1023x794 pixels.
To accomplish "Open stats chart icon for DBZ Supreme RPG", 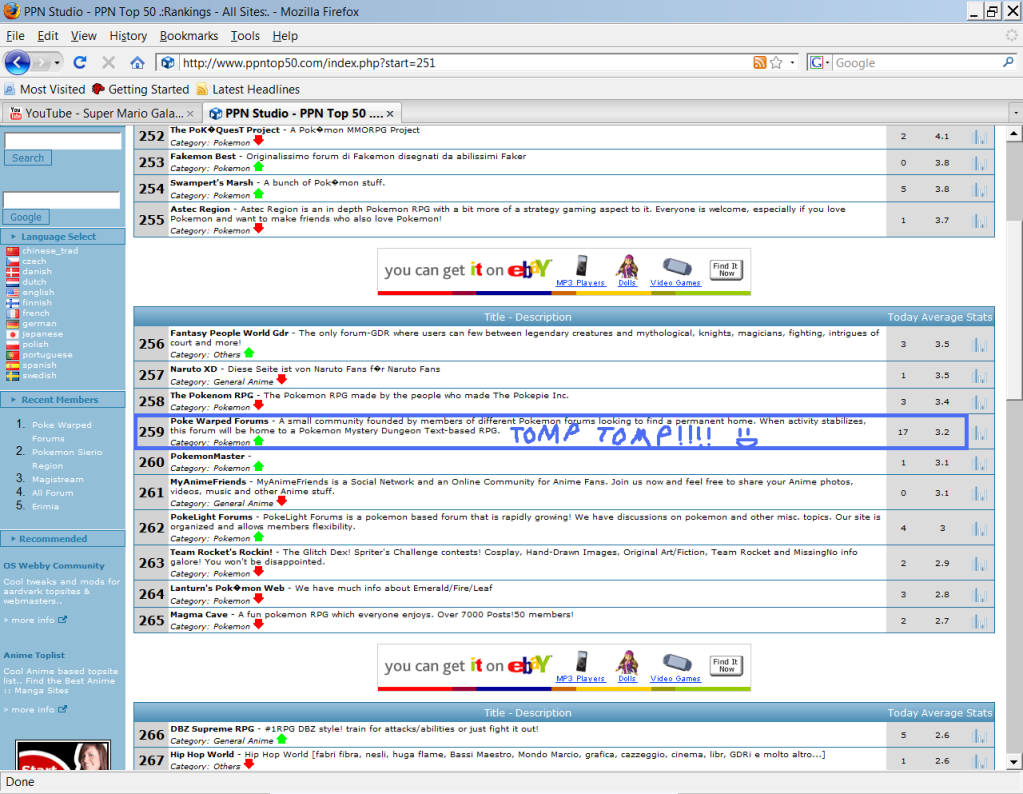I will 980,735.
